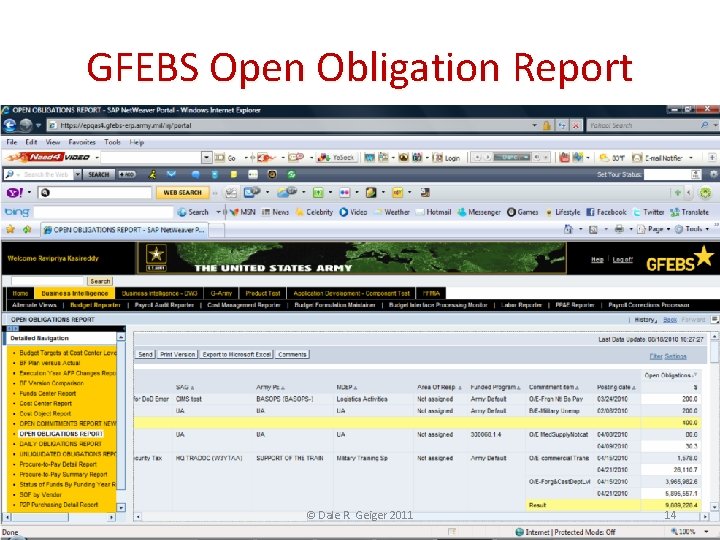Select the Business Intelligence tab
This screenshot has height=540, width=720.
click(x=74, y=293)
